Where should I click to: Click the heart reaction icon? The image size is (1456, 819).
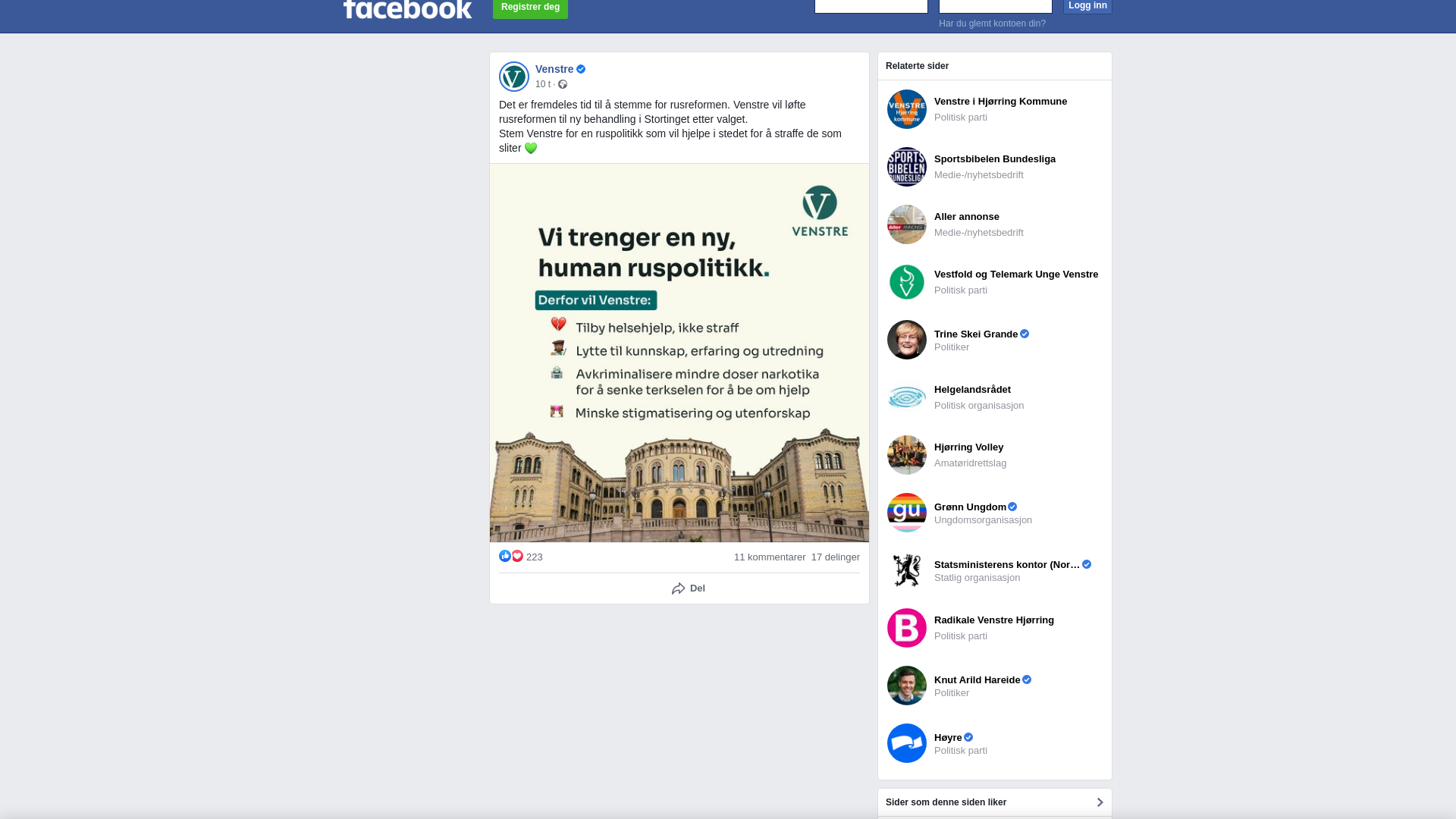coord(517,556)
